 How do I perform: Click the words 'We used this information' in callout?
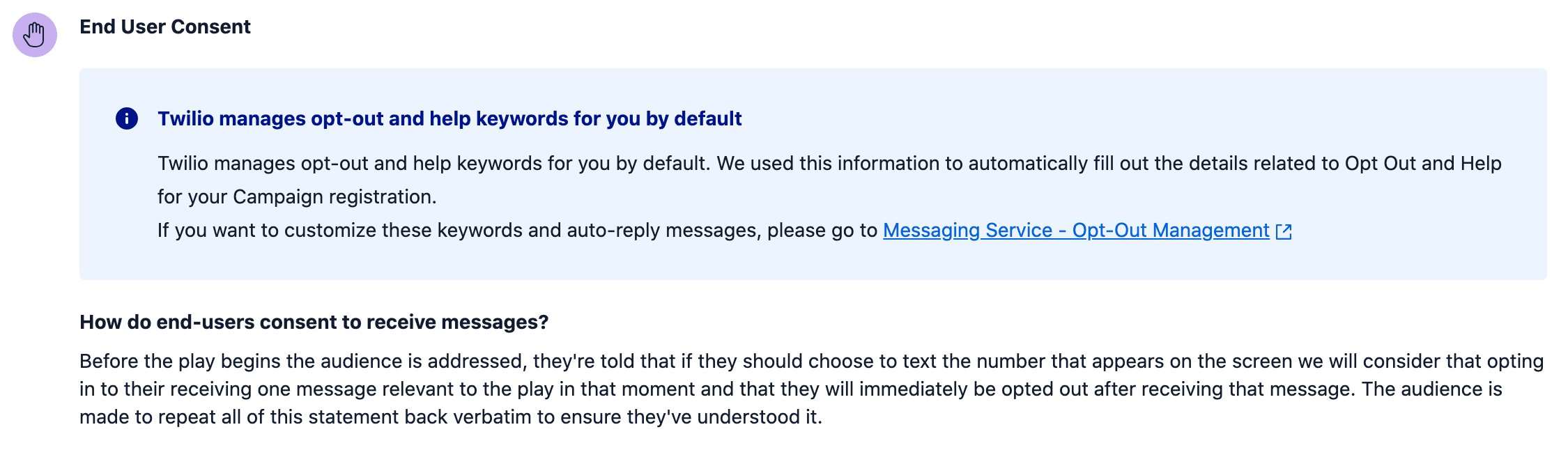(x=828, y=164)
